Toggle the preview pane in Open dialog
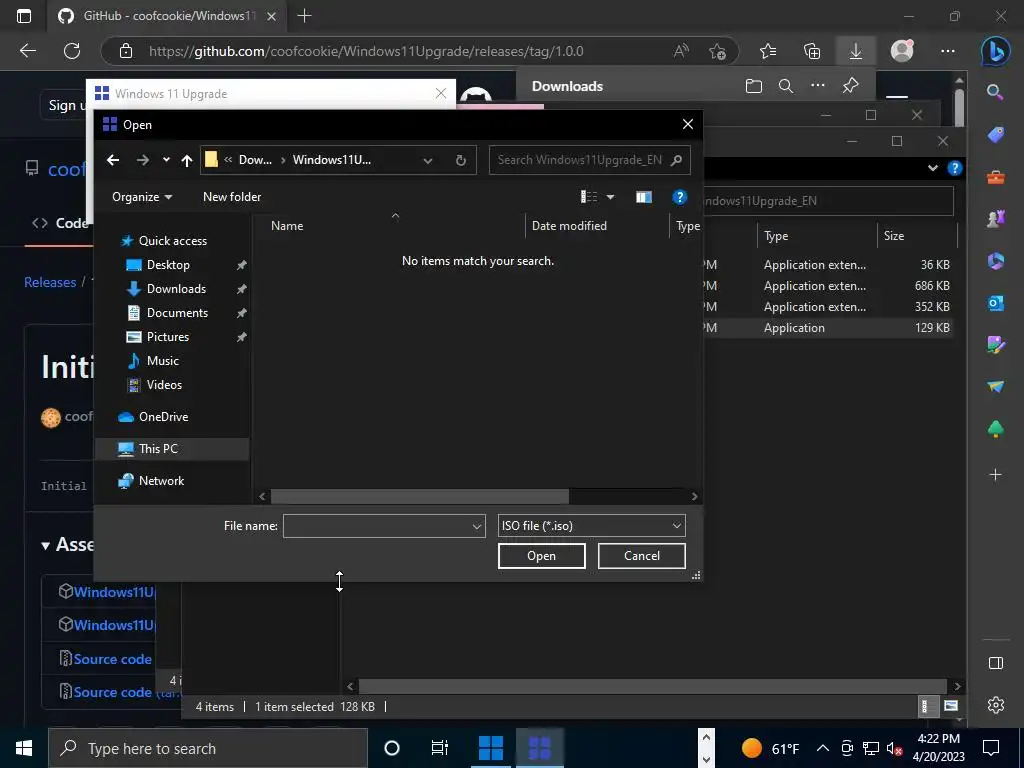The height and width of the screenshot is (768, 1024). [x=644, y=197]
